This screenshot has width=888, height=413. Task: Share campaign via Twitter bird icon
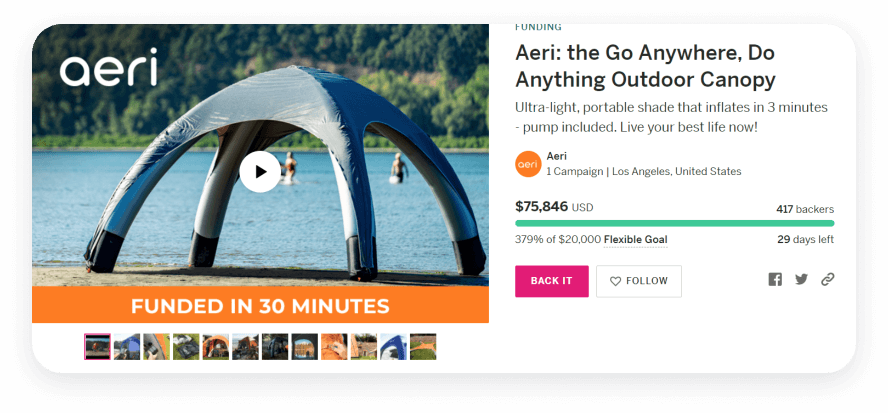pos(801,279)
